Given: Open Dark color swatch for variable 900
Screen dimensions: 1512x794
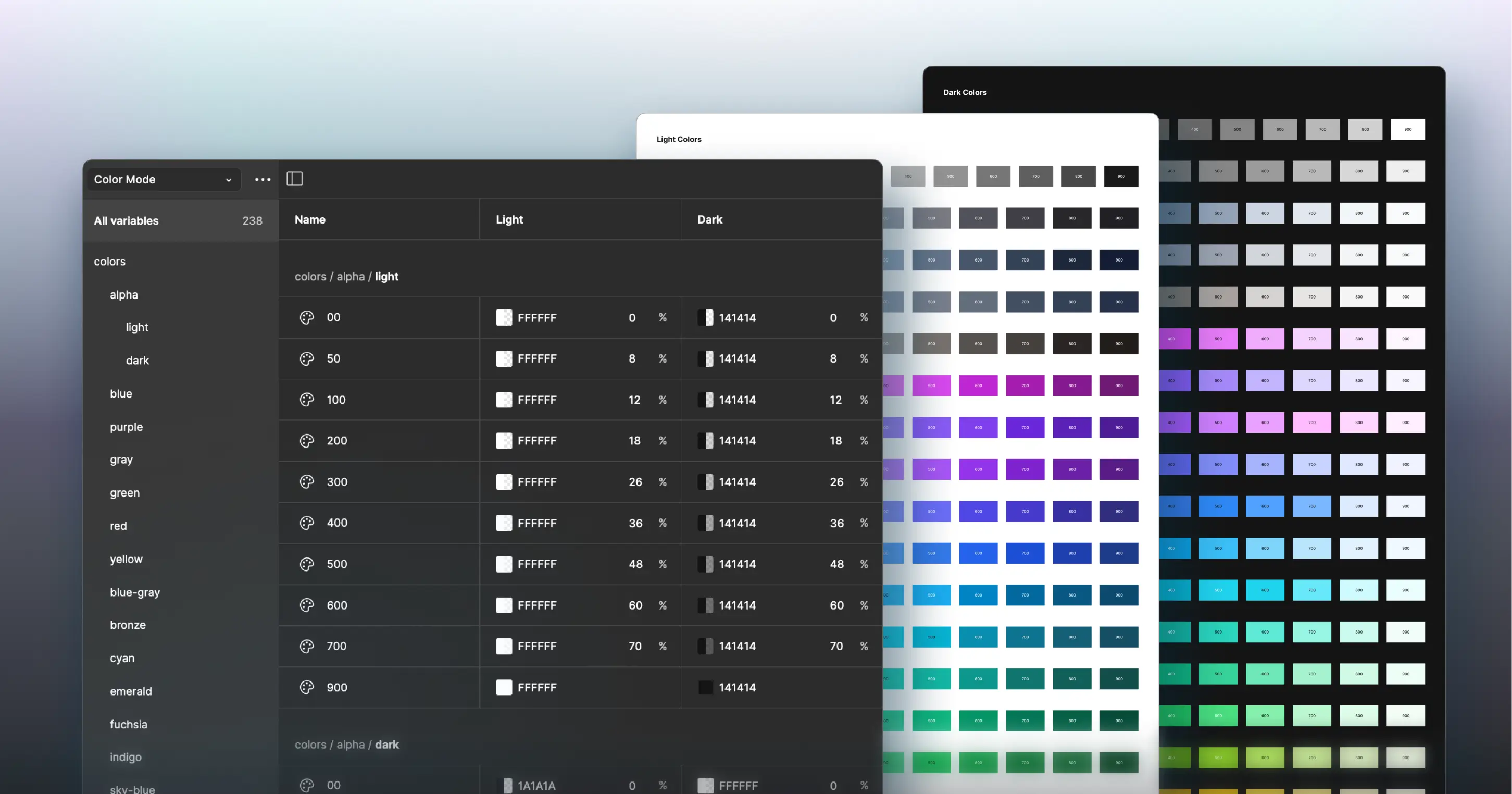Looking at the screenshot, I should click(x=705, y=687).
